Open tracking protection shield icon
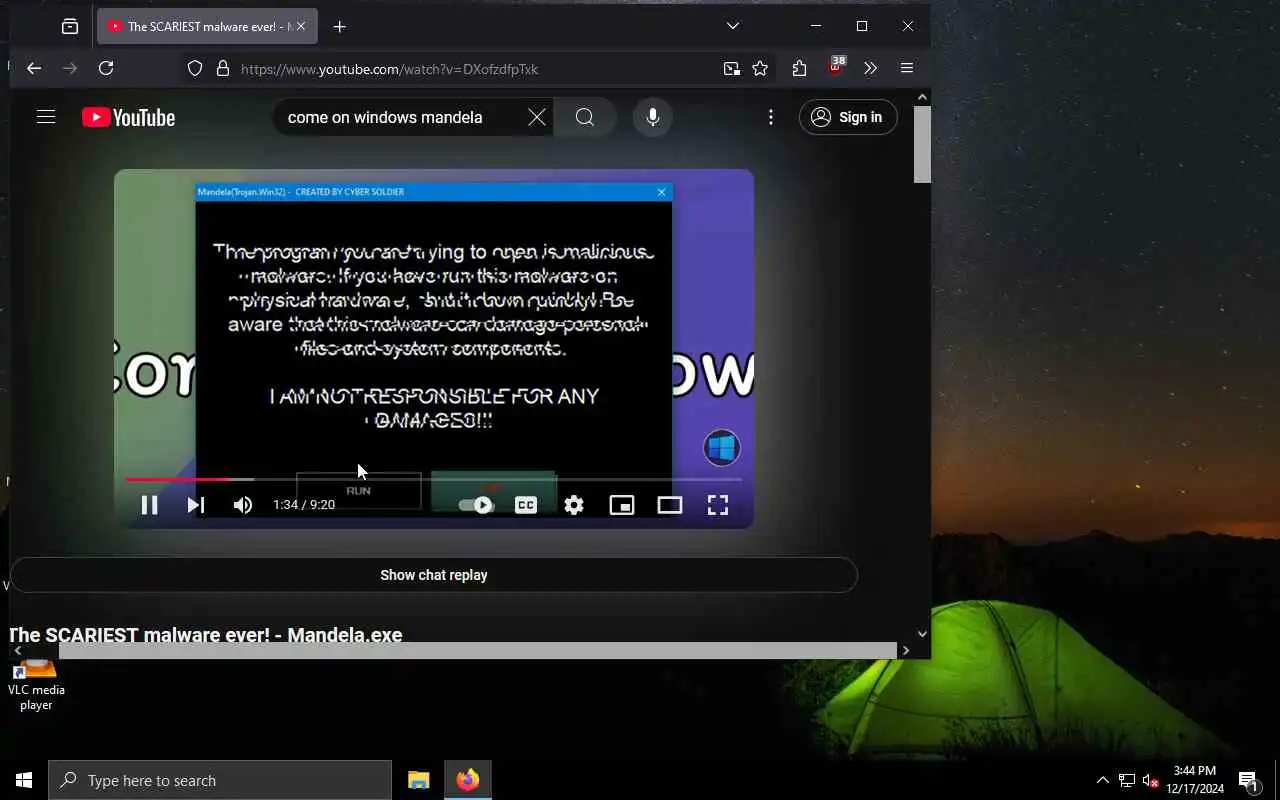1280x800 pixels. (x=195, y=69)
